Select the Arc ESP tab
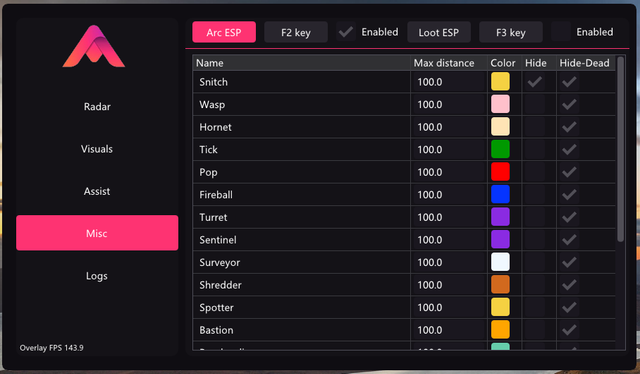Image resolution: width=640 pixels, height=374 pixels. coord(224,32)
